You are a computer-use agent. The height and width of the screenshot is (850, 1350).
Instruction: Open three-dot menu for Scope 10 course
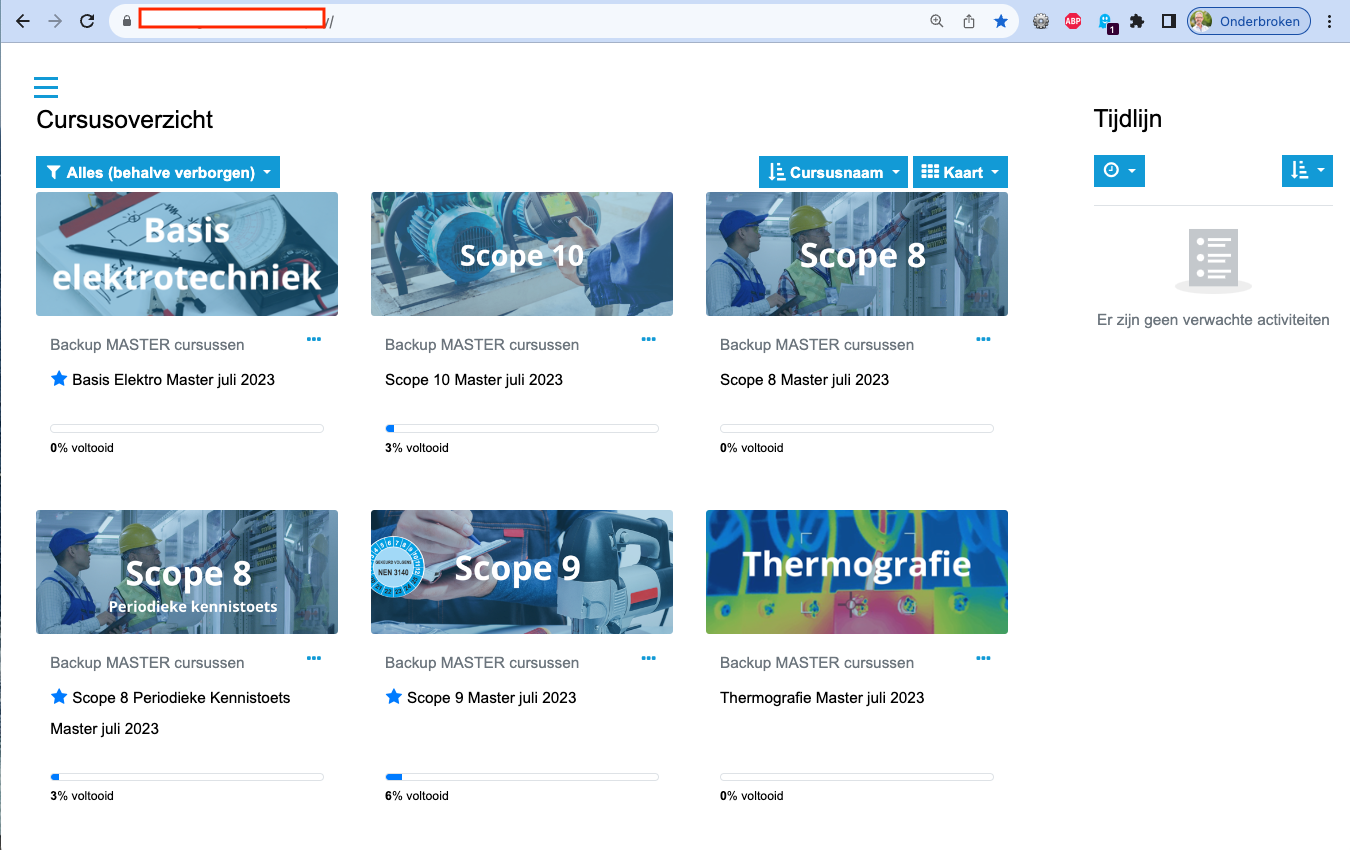pyautogui.click(x=649, y=340)
